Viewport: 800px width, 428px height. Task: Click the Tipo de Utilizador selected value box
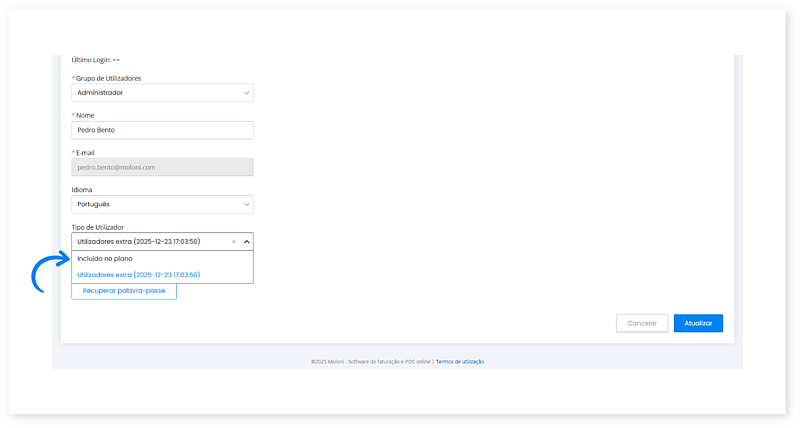coord(150,241)
